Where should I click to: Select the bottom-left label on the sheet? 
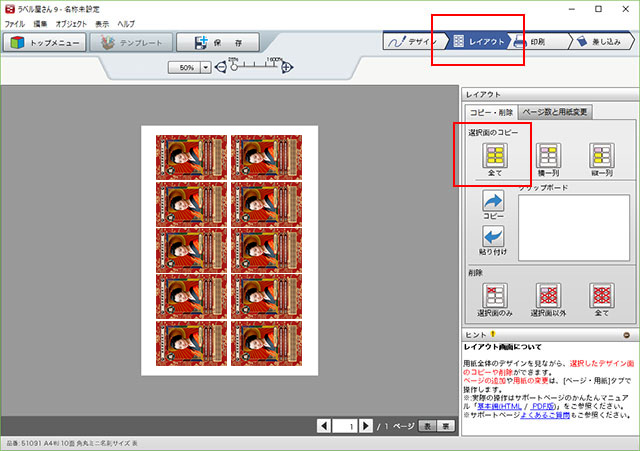coord(191,343)
